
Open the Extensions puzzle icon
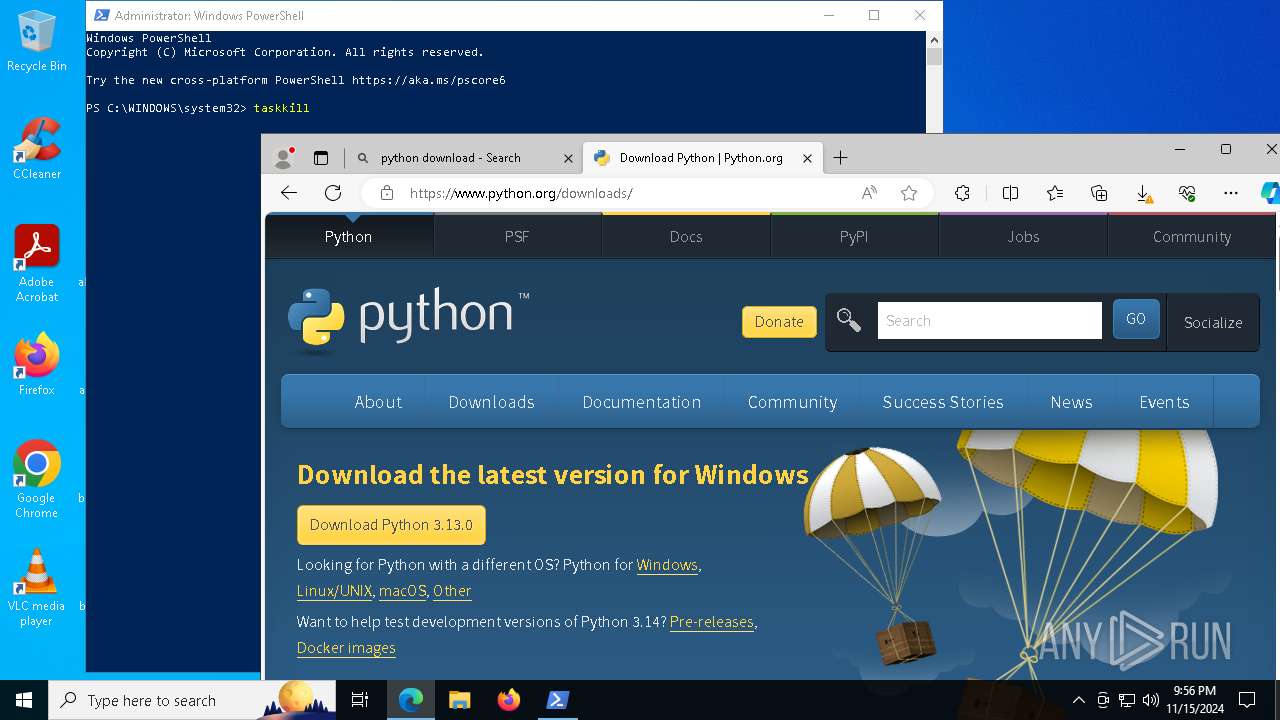tap(962, 193)
